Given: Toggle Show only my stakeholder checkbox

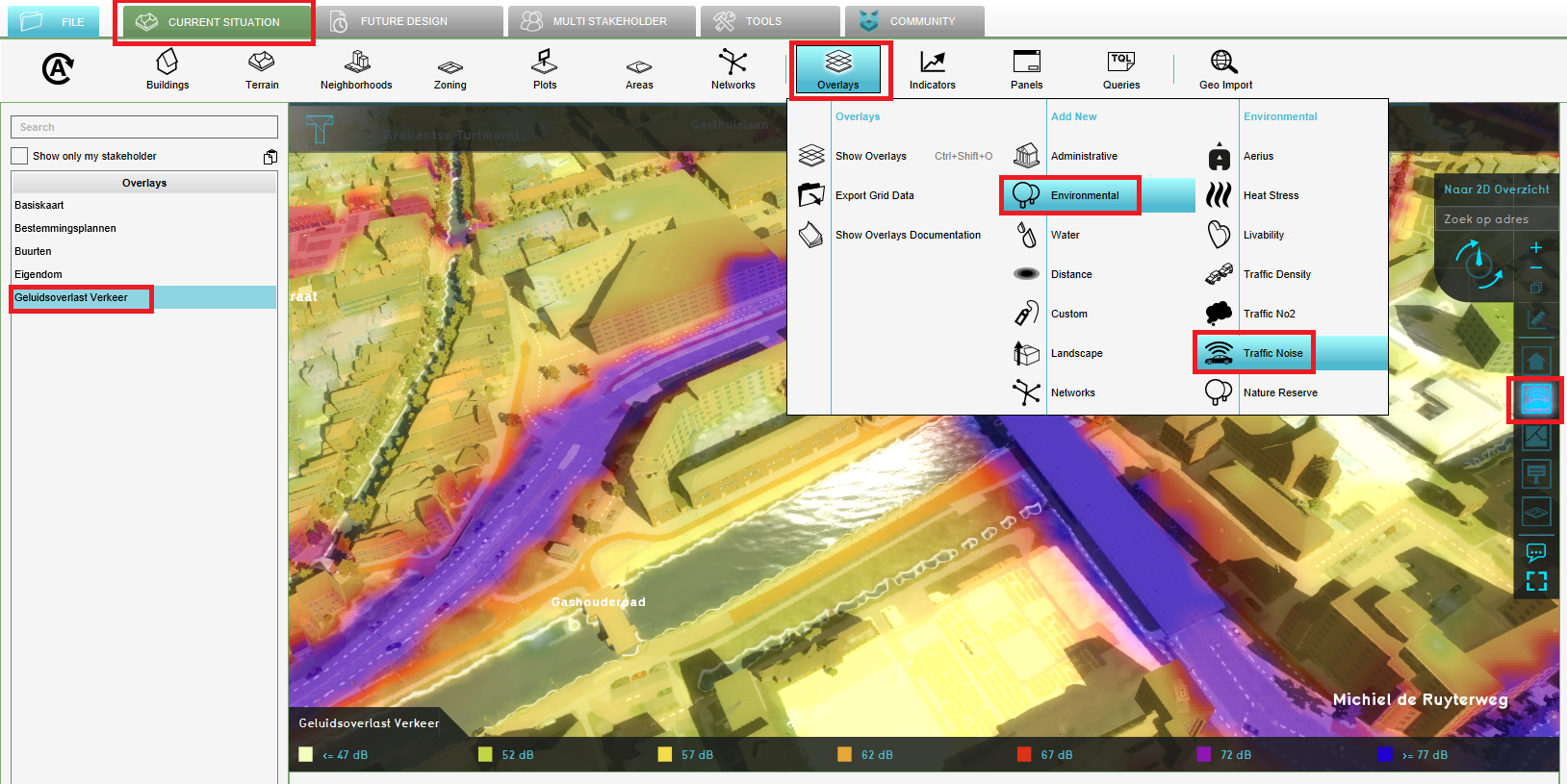Looking at the screenshot, I should pos(19,156).
